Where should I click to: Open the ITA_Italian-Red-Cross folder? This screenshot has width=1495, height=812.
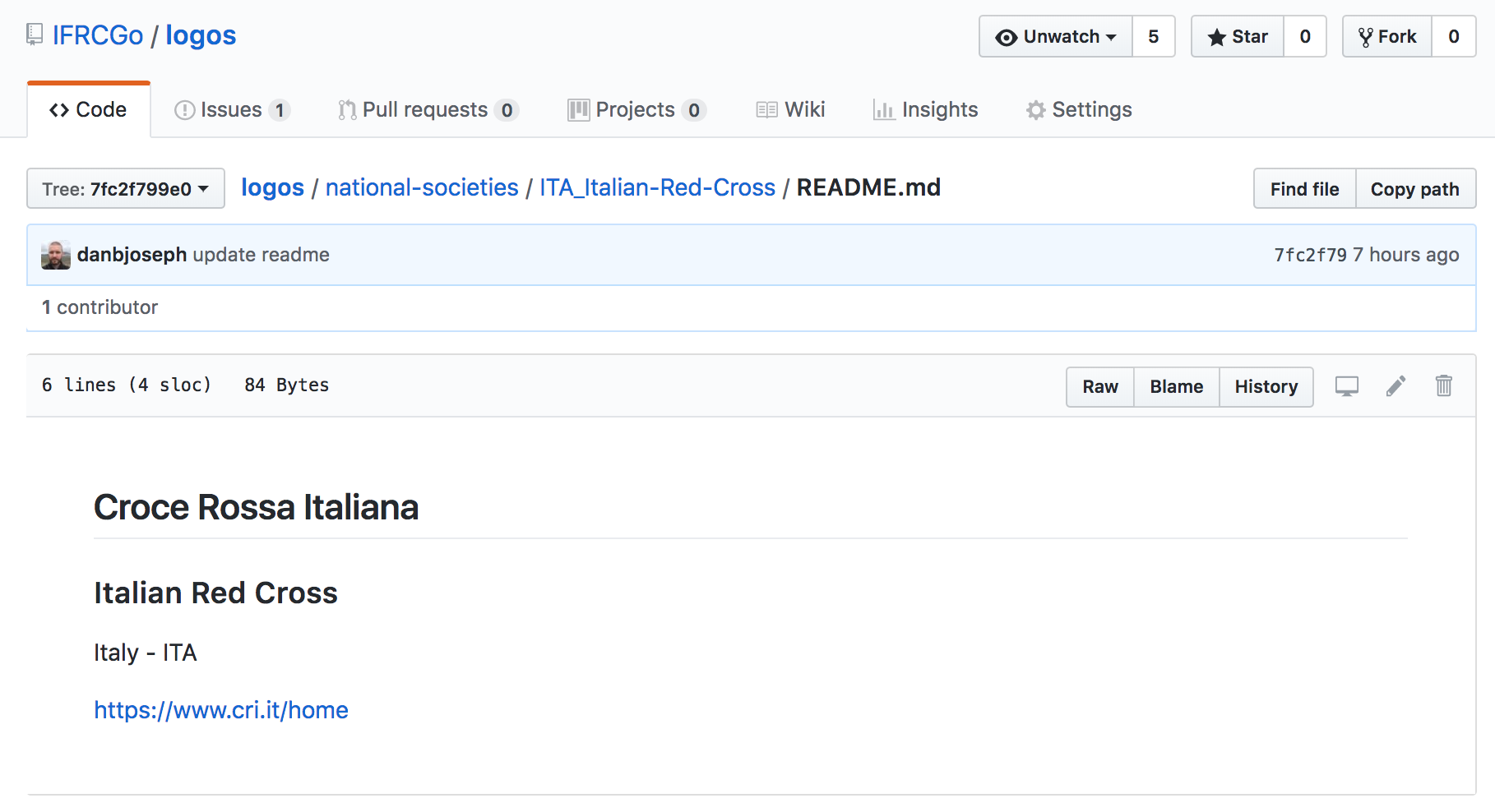657,187
